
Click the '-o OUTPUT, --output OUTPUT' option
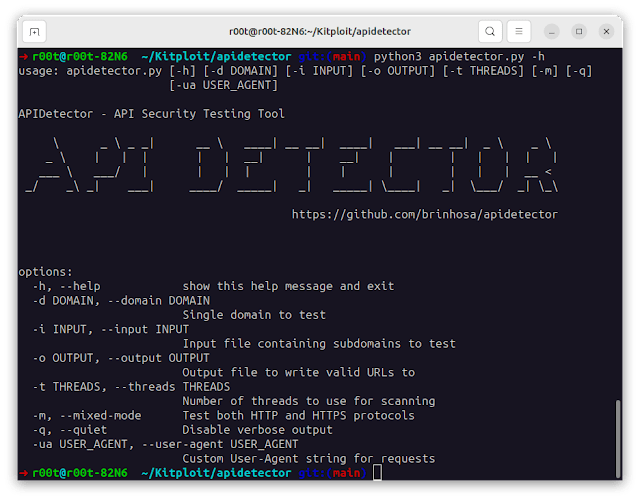click(x=121, y=358)
